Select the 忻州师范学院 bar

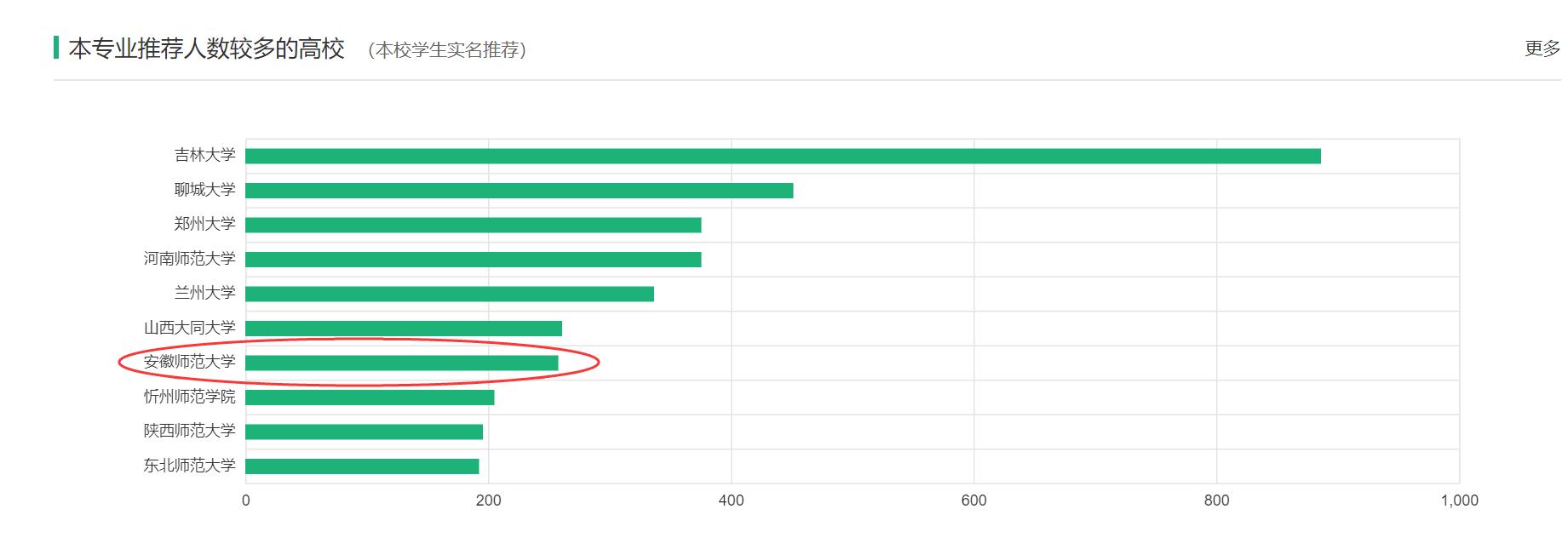pyautogui.click(x=370, y=397)
